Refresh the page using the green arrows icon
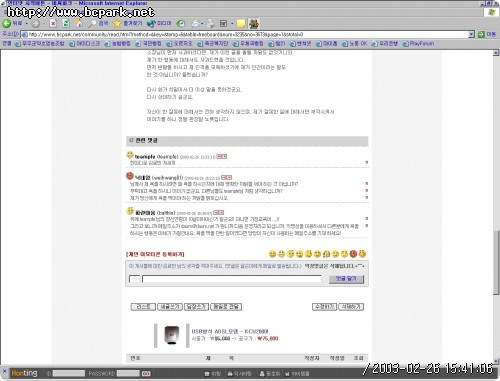This screenshot has height=381, width=500. click(66, 23)
